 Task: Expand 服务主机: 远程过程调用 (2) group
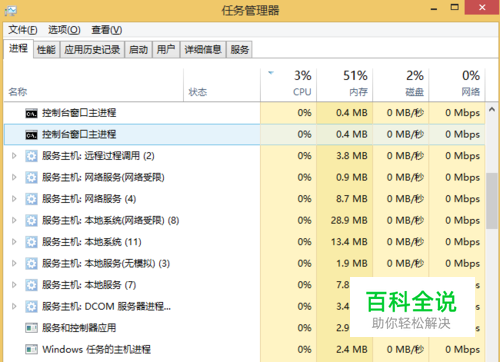tap(14, 156)
